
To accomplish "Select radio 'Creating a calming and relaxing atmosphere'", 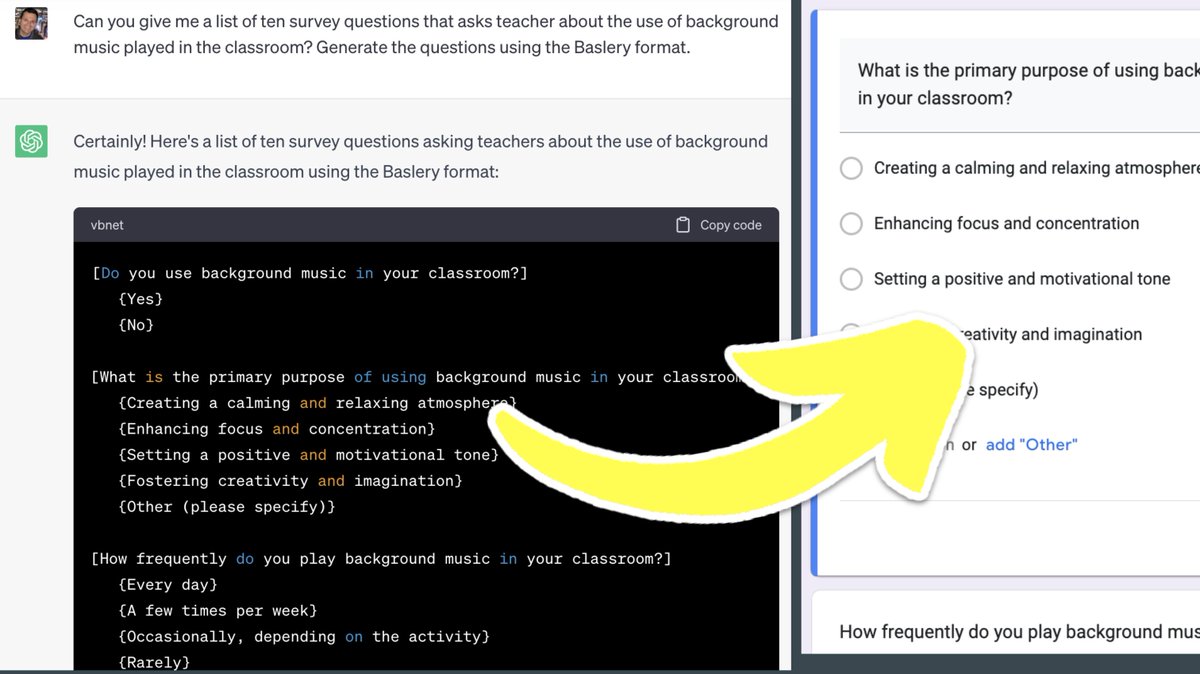I will (x=851, y=168).
